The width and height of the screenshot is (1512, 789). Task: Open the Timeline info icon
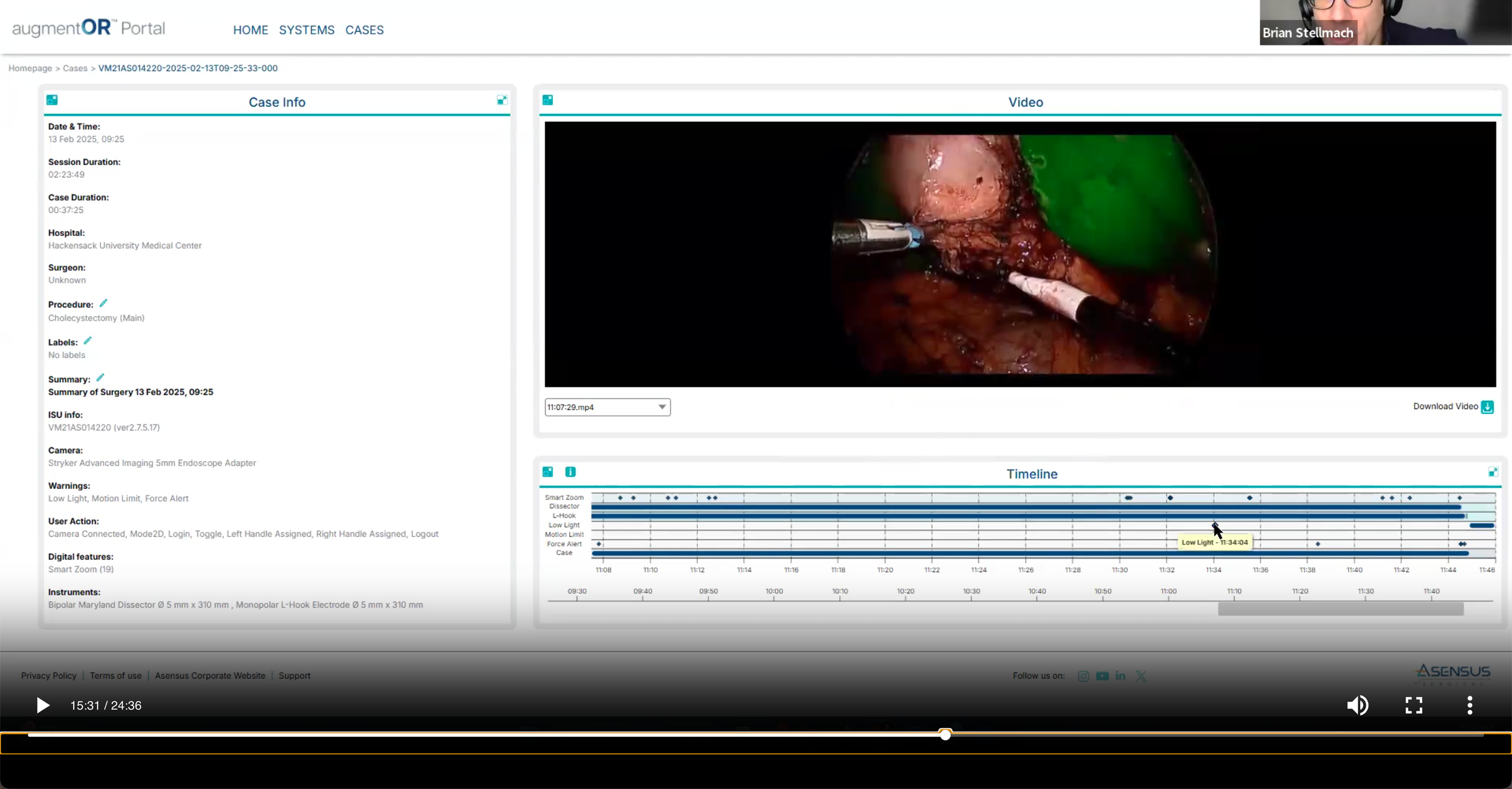pos(570,472)
